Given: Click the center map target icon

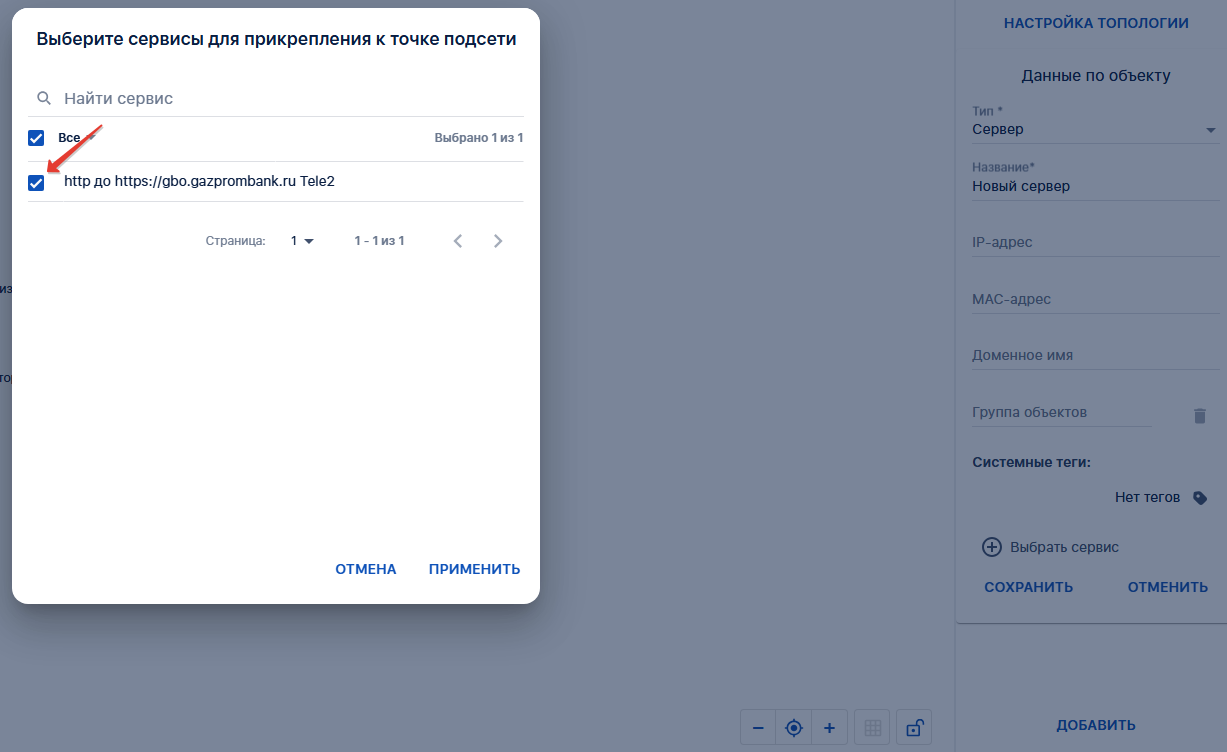Looking at the screenshot, I should pos(794,728).
